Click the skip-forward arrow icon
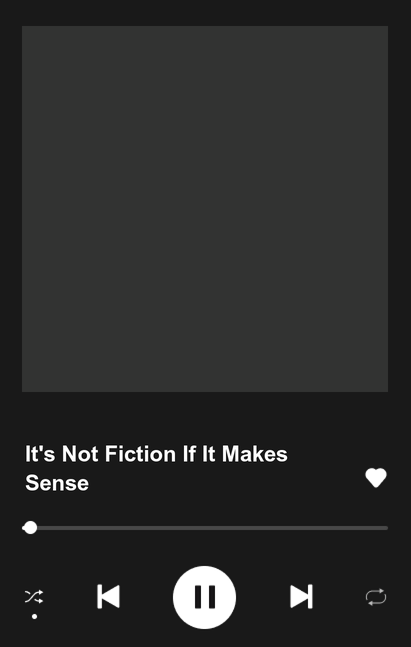The height and width of the screenshot is (647, 411). tap(301, 596)
